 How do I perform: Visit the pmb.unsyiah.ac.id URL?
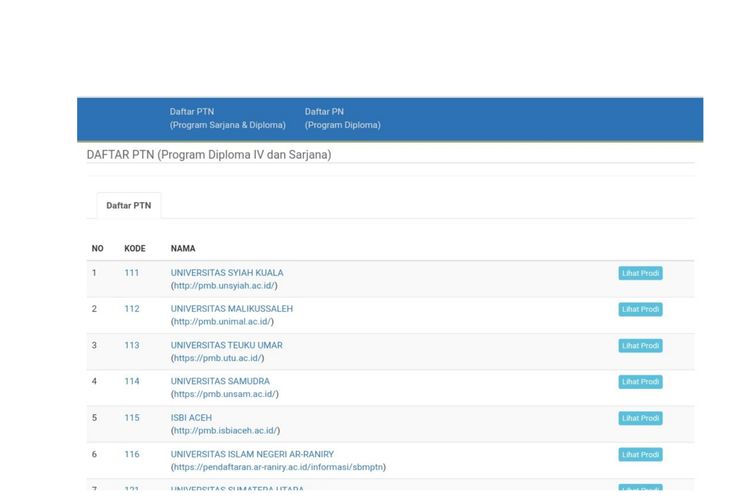(224, 286)
